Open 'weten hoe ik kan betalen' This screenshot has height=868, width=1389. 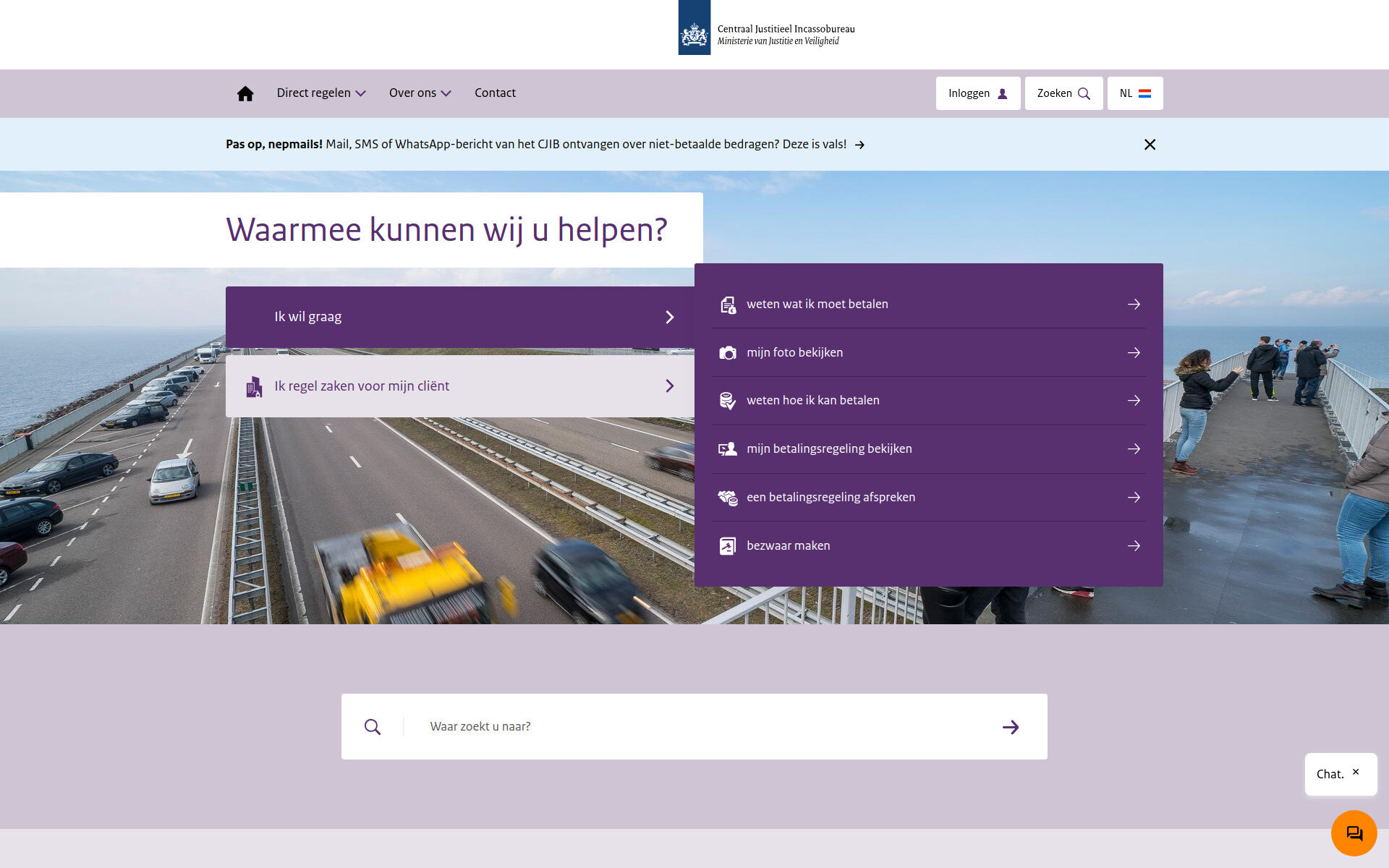pyautogui.click(x=929, y=401)
